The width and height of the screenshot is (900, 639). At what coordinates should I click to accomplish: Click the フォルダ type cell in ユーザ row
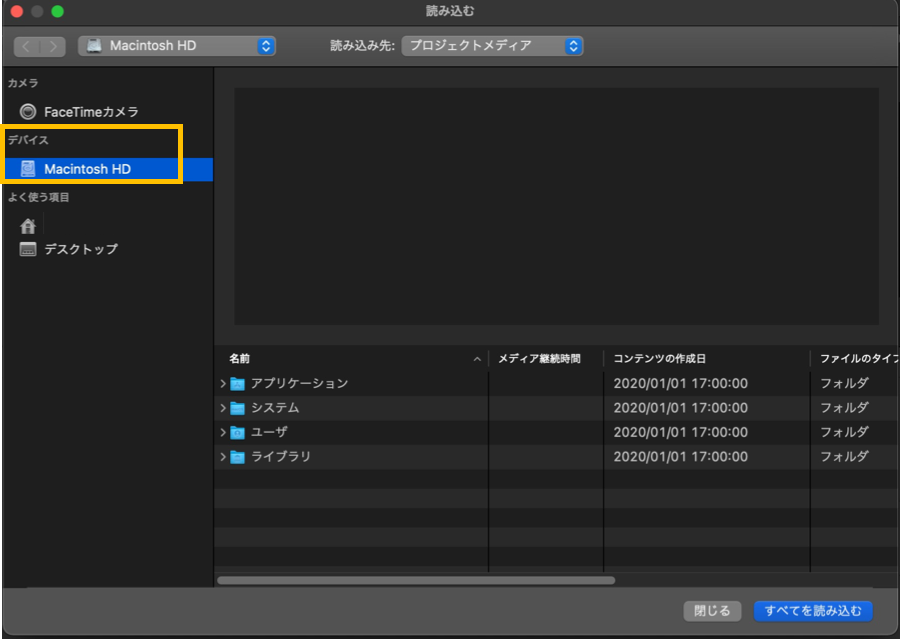pos(844,432)
